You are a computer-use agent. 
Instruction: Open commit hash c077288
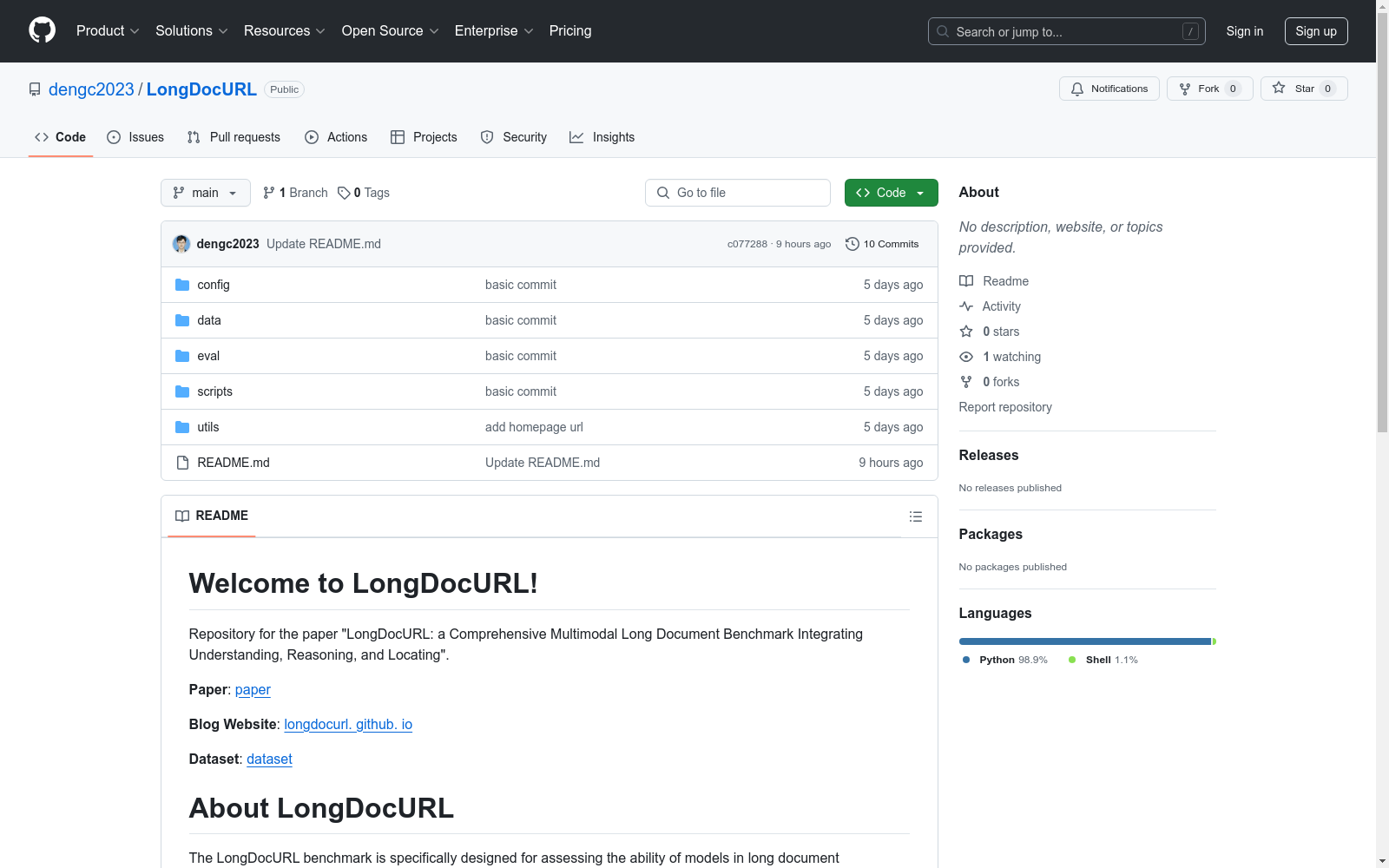[747, 244]
